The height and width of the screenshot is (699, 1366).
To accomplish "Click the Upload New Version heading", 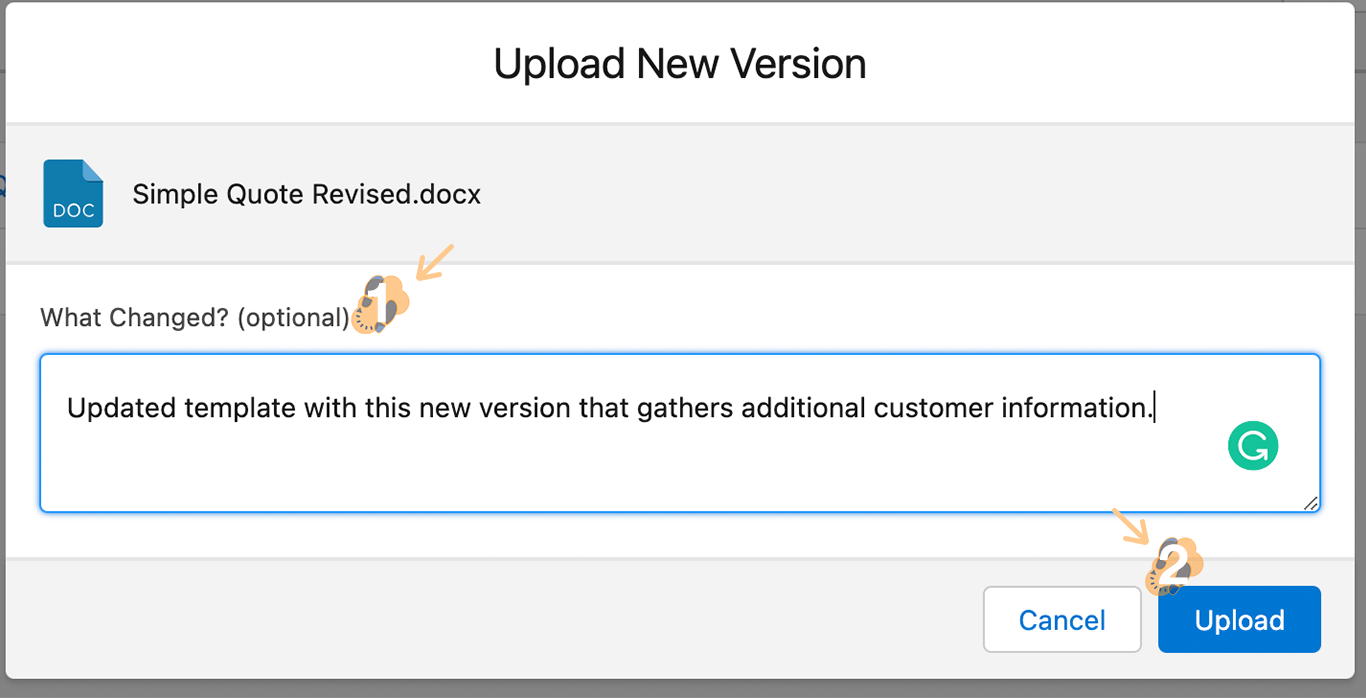I will click(680, 64).
